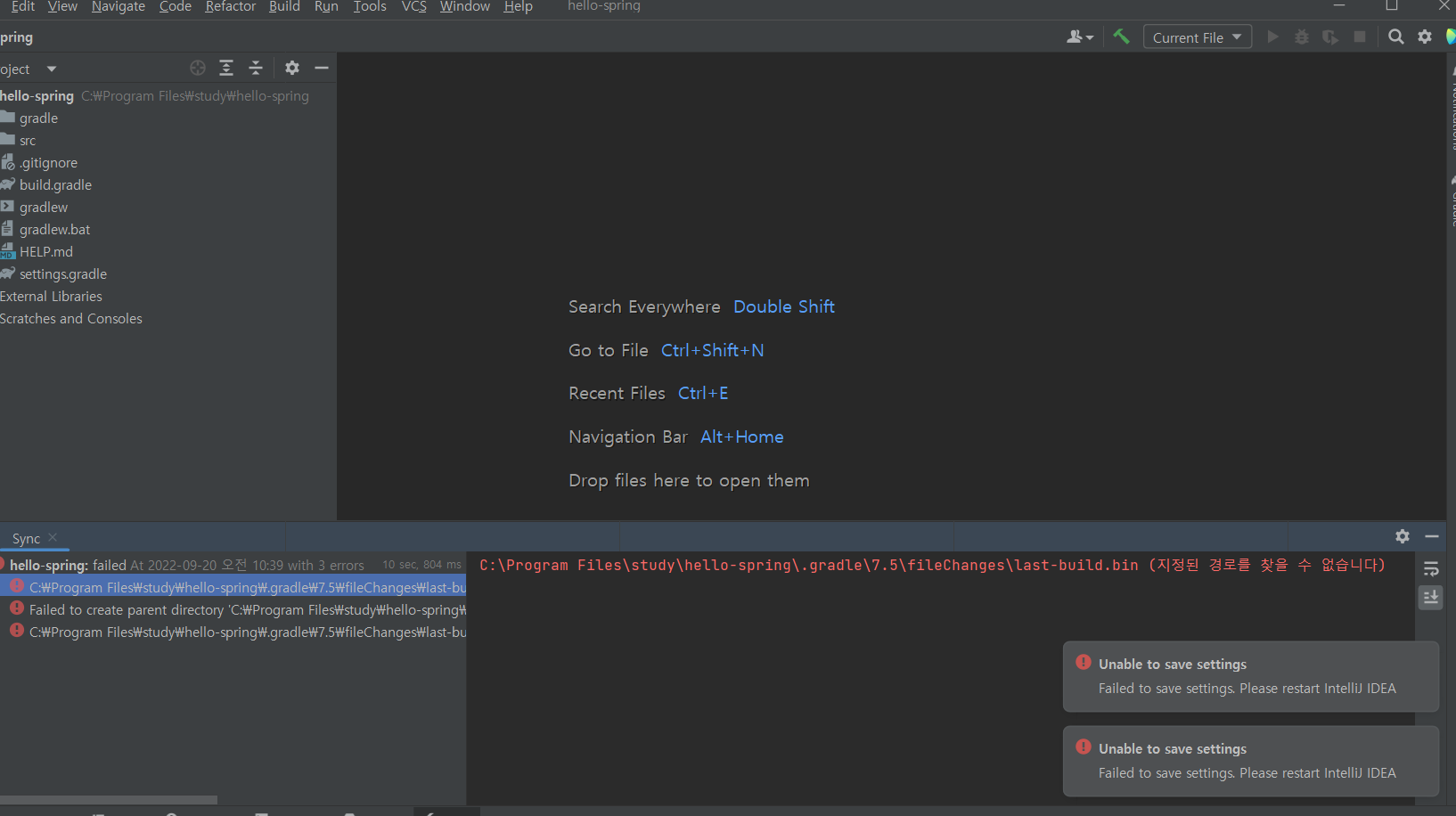
Task: Click the Alt+Home shortcut hint
Action: point(742,437)
